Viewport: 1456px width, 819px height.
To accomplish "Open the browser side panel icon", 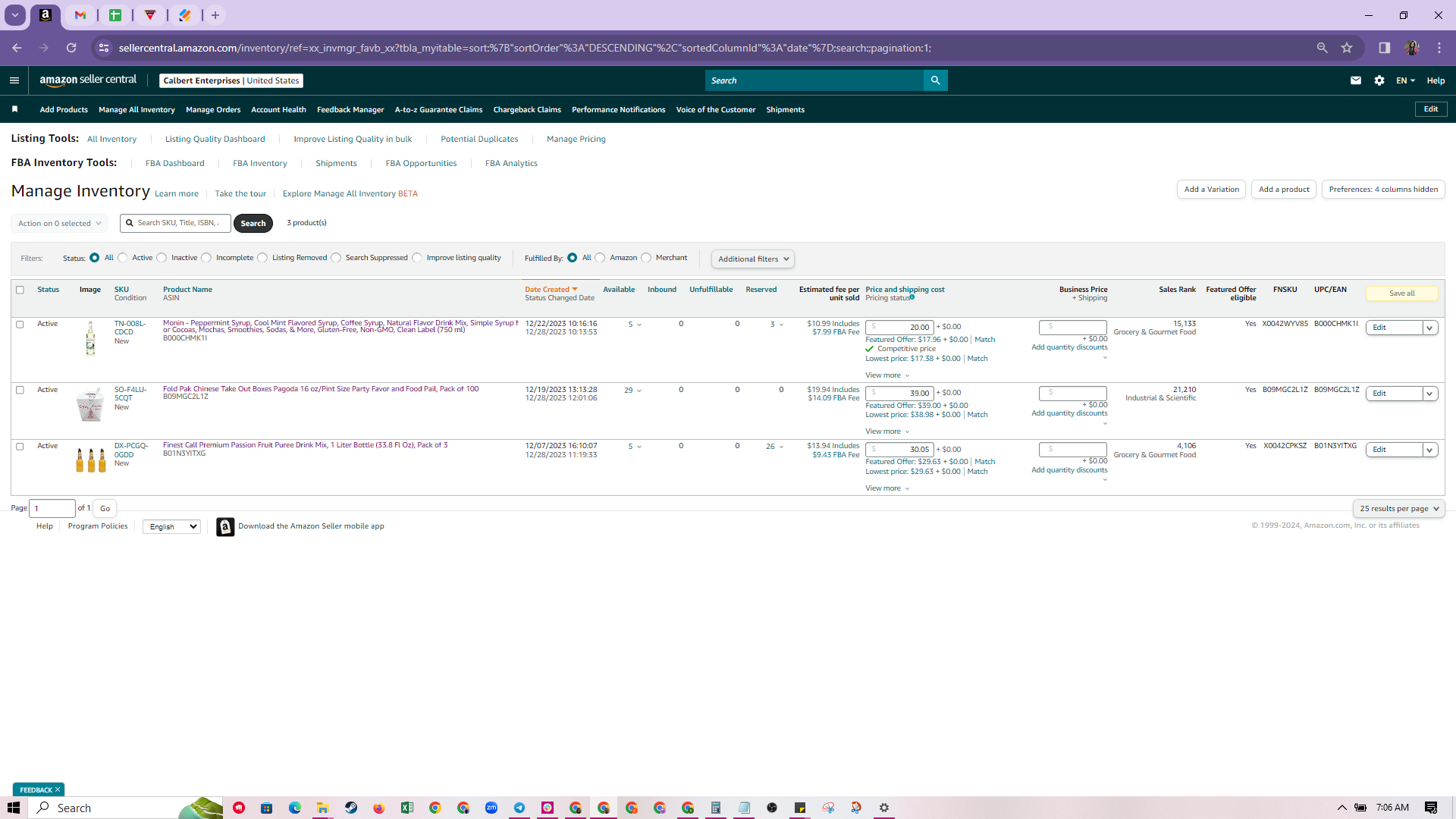I will [1385, 48].
